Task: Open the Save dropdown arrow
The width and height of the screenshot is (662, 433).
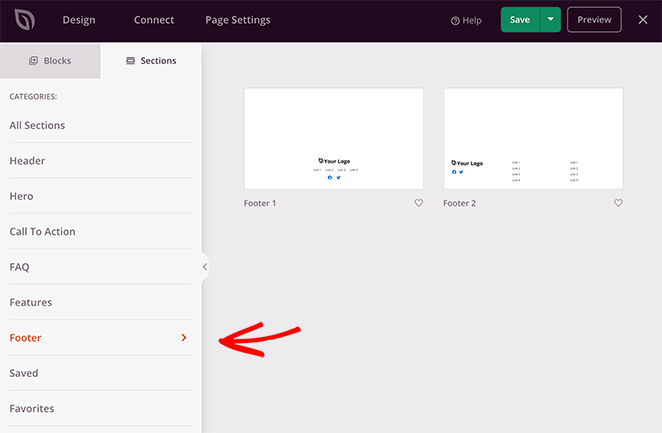Action: (550, 20)
